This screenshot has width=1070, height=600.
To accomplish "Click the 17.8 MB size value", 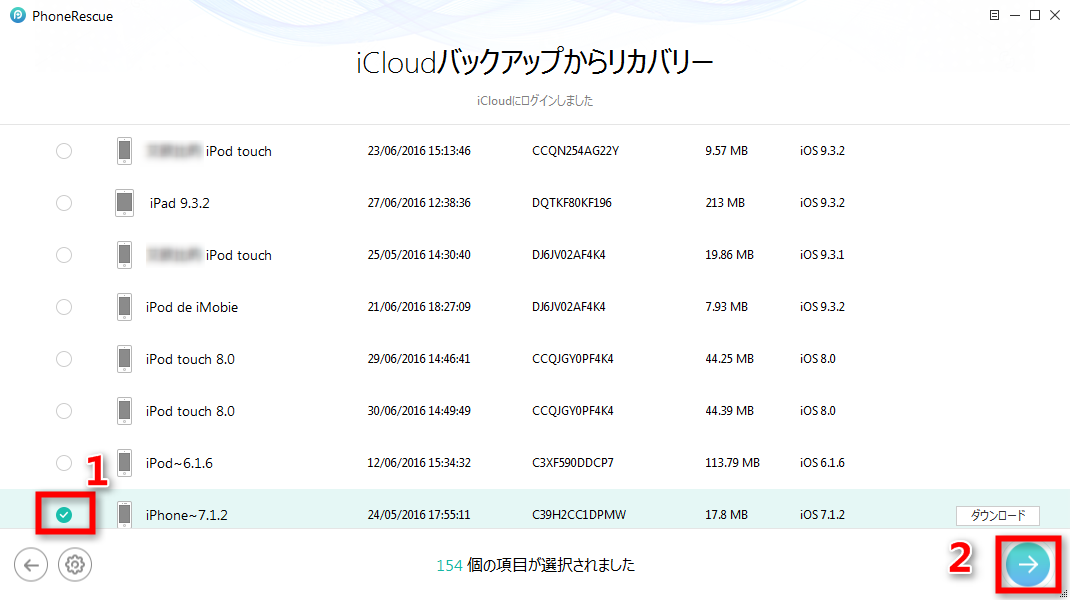I will click(x=726, y=515).
